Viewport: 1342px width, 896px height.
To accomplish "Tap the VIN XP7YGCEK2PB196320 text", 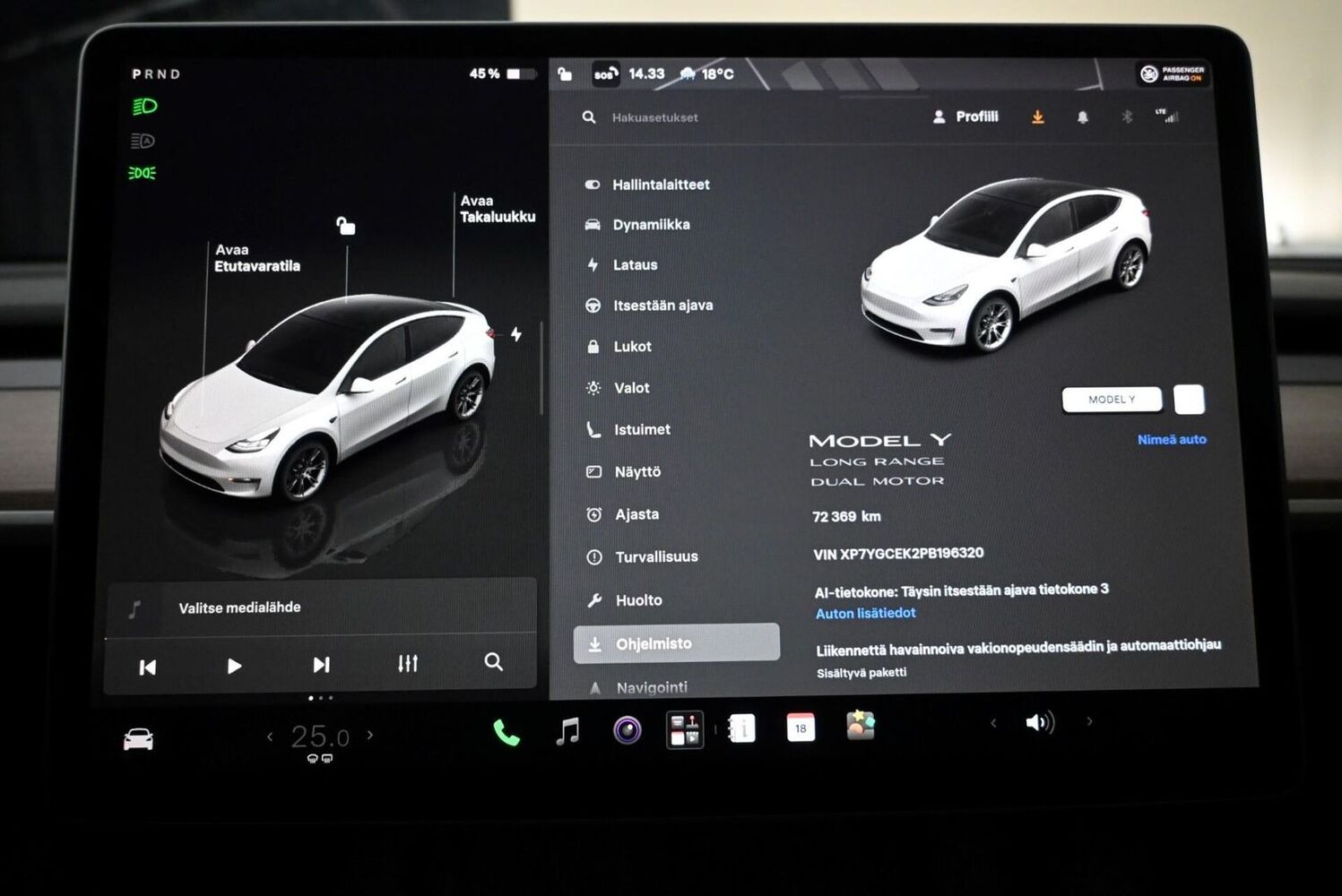I will [x=898, y=554].
